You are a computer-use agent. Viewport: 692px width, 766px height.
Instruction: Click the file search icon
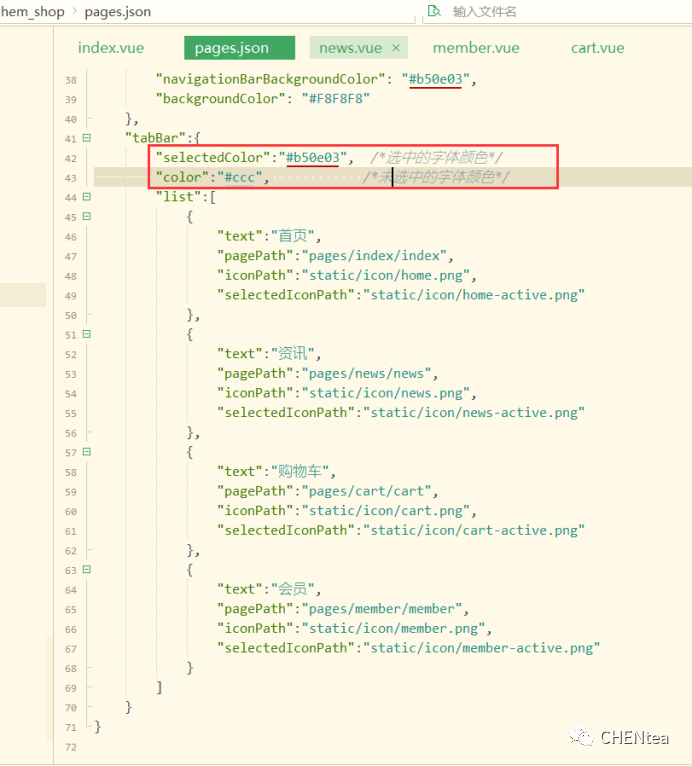pyautogui.click(x=434, y=12)
